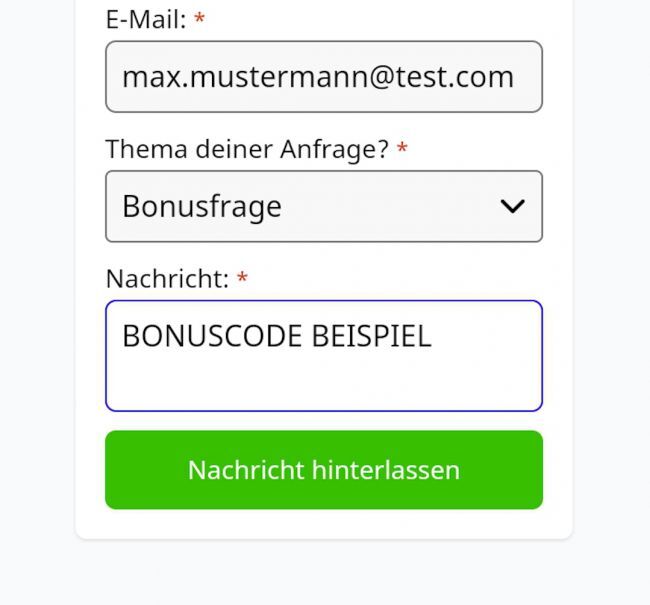
Task: Click the Nachricht label text
Action: 167,279
